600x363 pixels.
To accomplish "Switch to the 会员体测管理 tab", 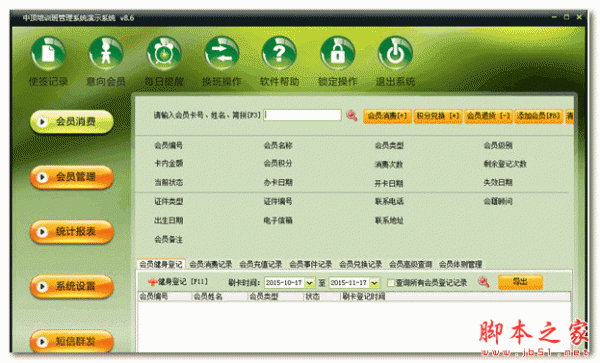I will 460,264.
